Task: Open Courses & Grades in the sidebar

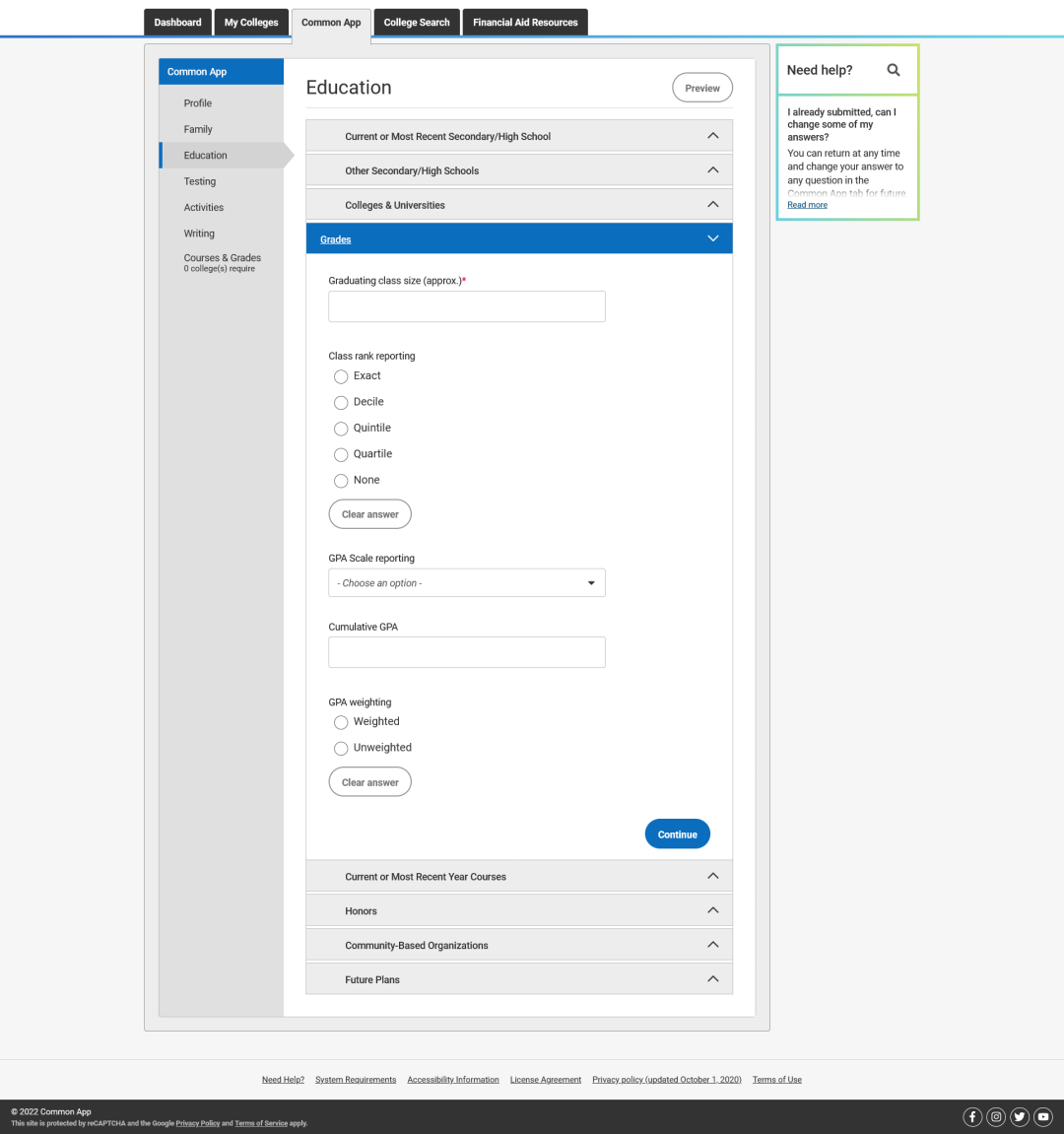Action: pos(222,262)
